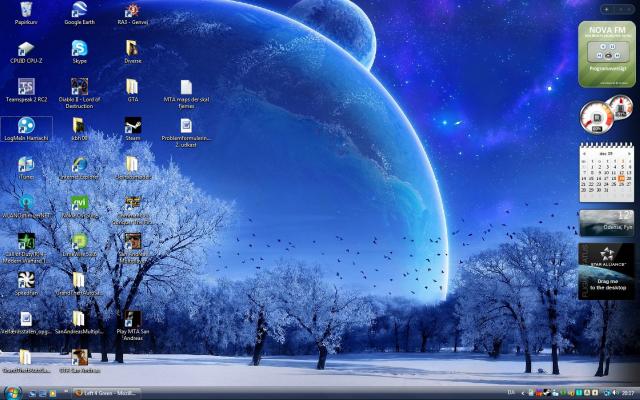The height and width of the screenshot is (400, 640).
Task: Open the Google Earth desktop shortcut
Action: pyautogui.click(x=79, y=11)
